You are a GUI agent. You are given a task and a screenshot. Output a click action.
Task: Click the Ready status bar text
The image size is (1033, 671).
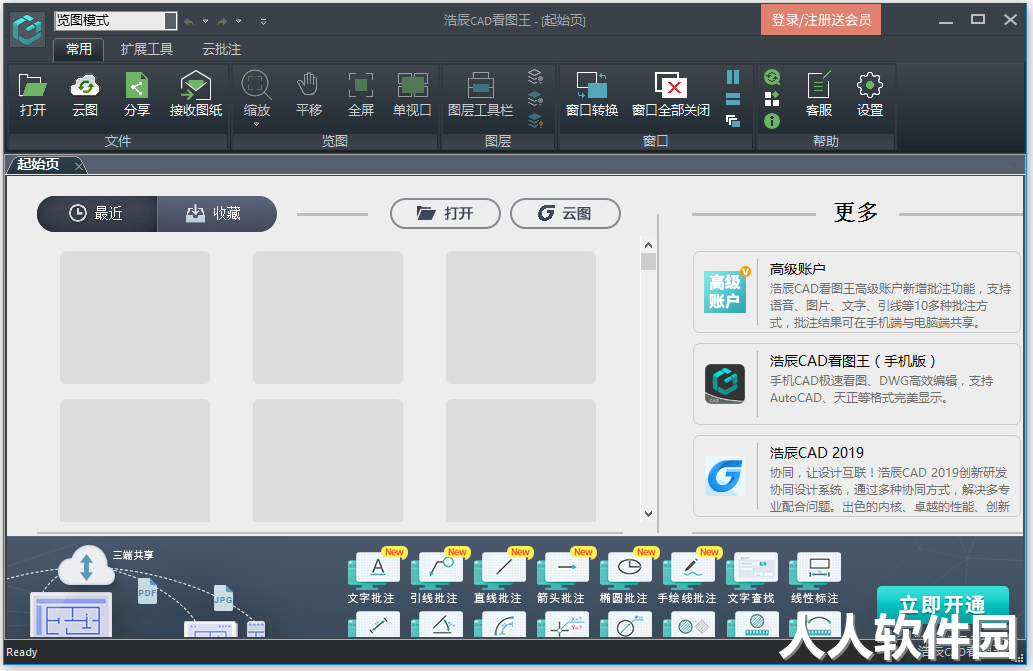(x=22, y=652)
